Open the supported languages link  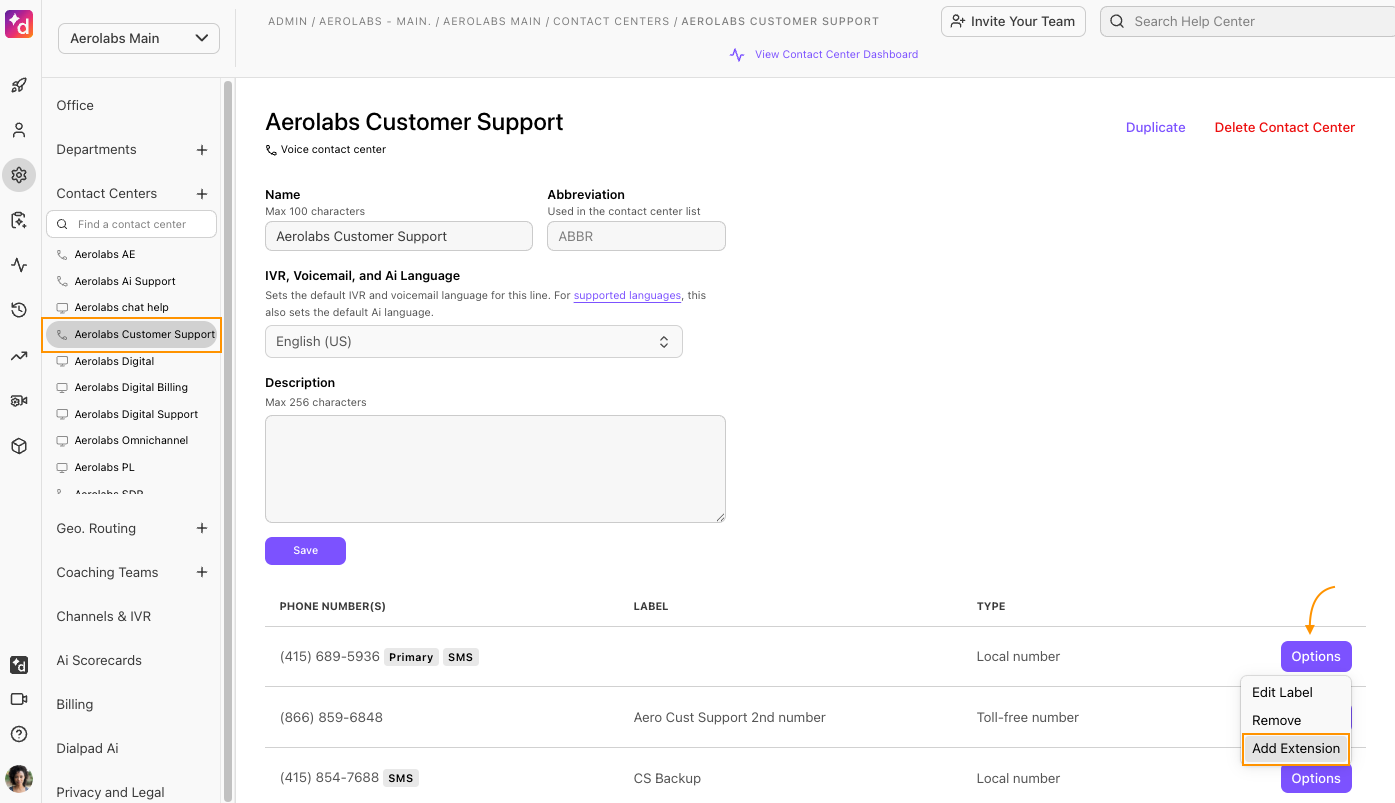pyautogui.click(x=627, y=296)
